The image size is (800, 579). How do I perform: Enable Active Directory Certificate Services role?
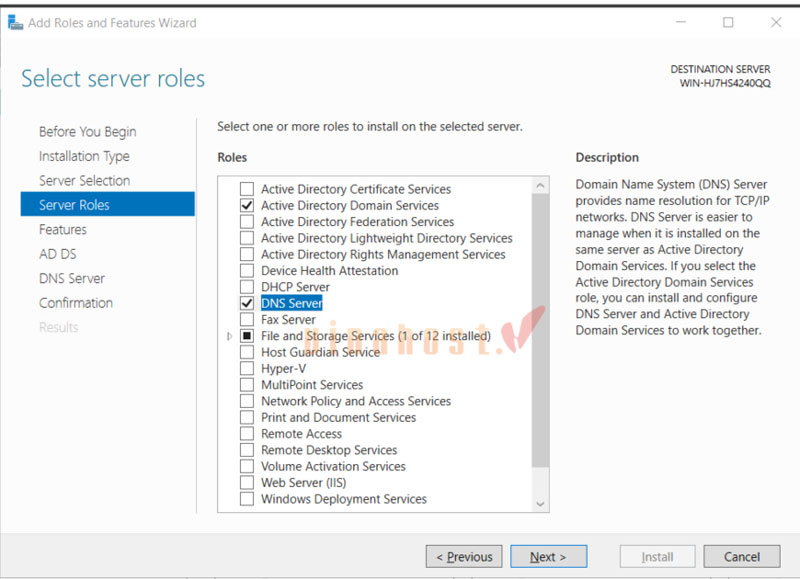[246, 189]
